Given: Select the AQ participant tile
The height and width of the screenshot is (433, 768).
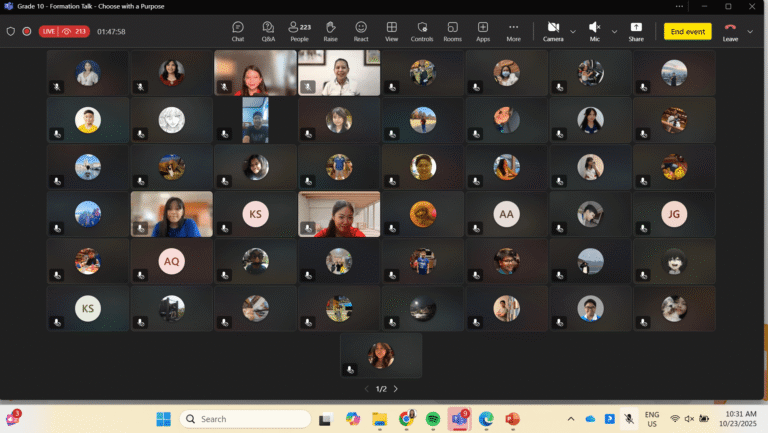Looking at the screenshot, I should [x=171, y=261].
